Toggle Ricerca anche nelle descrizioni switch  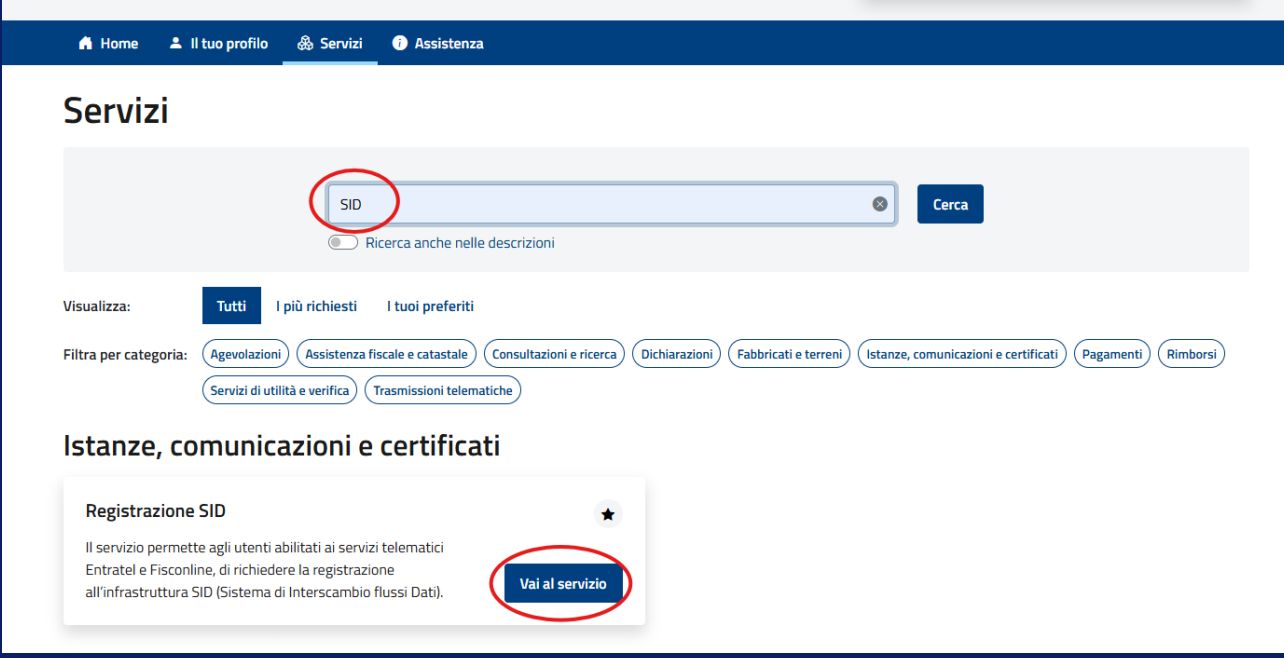pos(343,243)
